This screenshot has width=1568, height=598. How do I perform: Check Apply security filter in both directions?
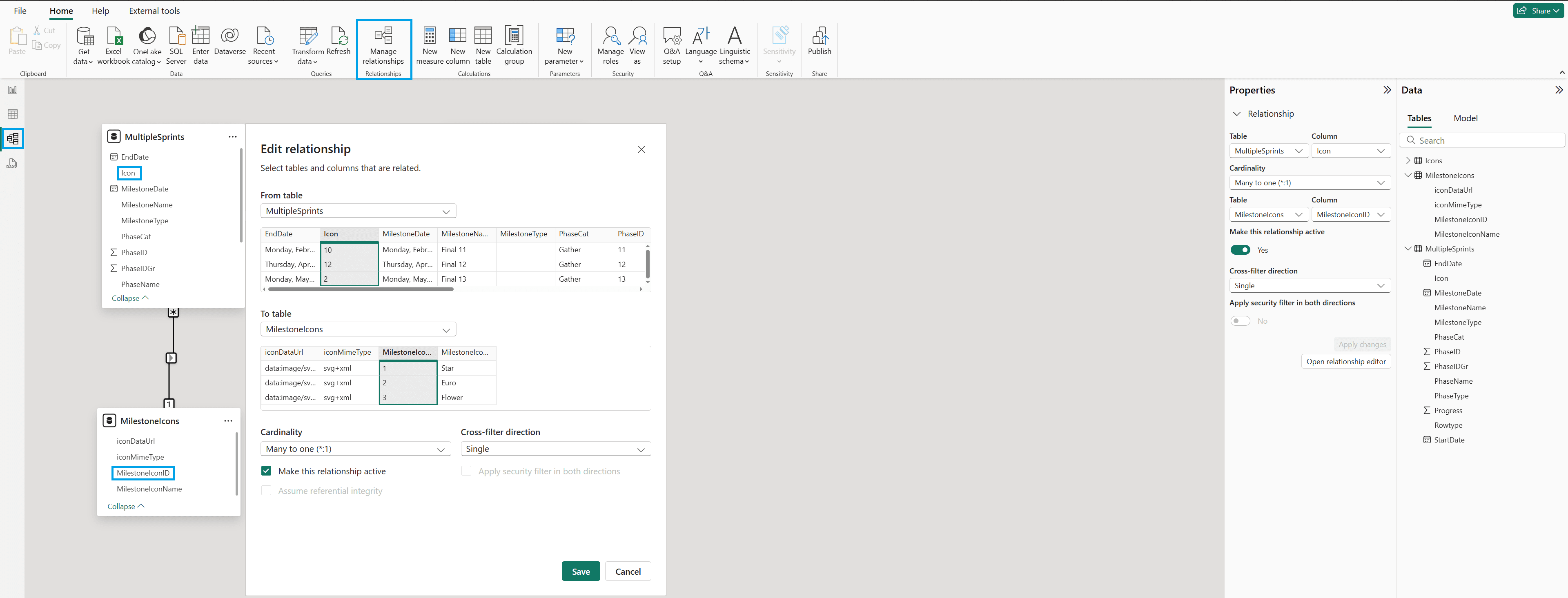(x=466, y=471)
